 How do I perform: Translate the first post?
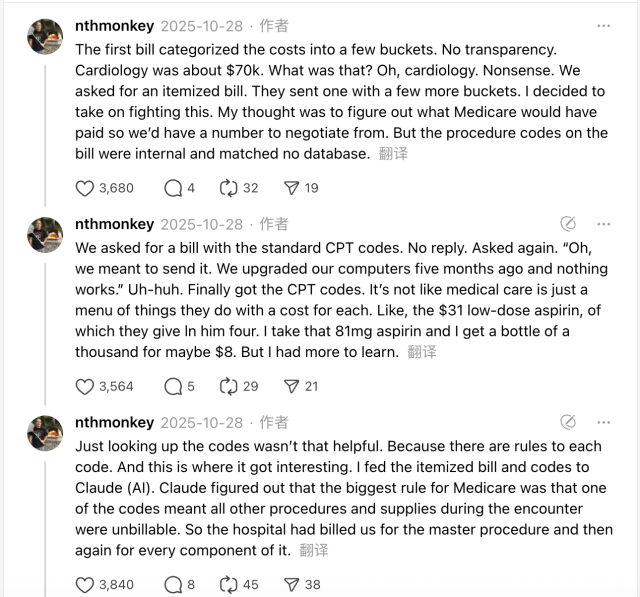coord(394,154)
